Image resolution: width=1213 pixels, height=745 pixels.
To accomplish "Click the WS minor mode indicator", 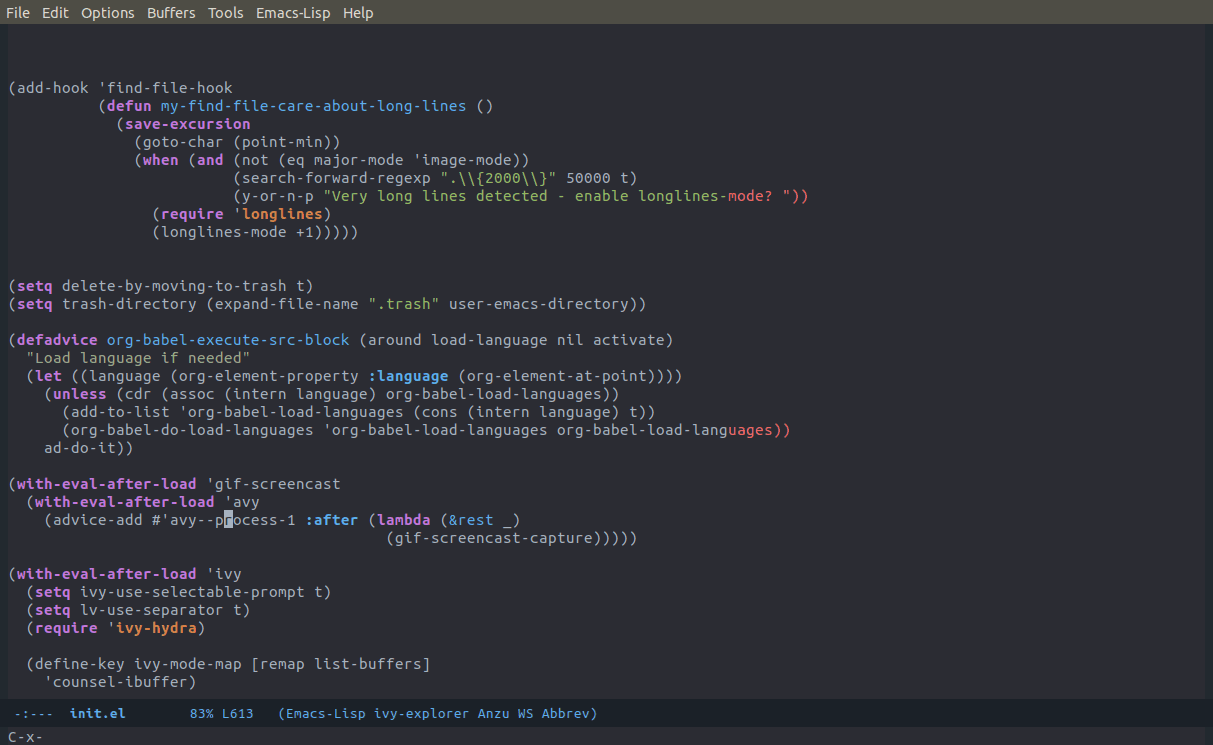I will [x=528, y=714].
